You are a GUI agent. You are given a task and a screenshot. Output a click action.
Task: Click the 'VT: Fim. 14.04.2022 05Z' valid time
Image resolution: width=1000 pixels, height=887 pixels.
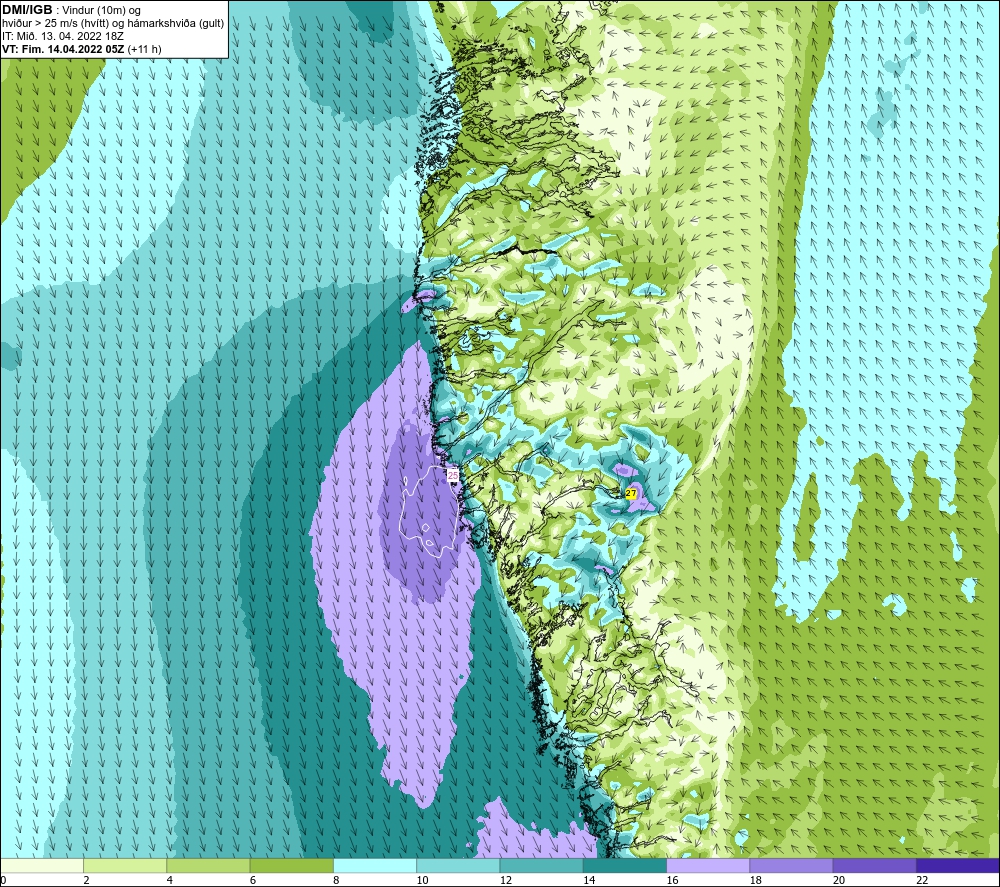(x=63, y=49)
